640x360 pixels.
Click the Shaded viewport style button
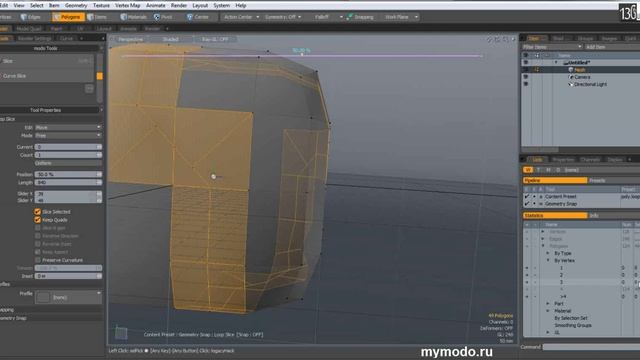click(170, 39)
